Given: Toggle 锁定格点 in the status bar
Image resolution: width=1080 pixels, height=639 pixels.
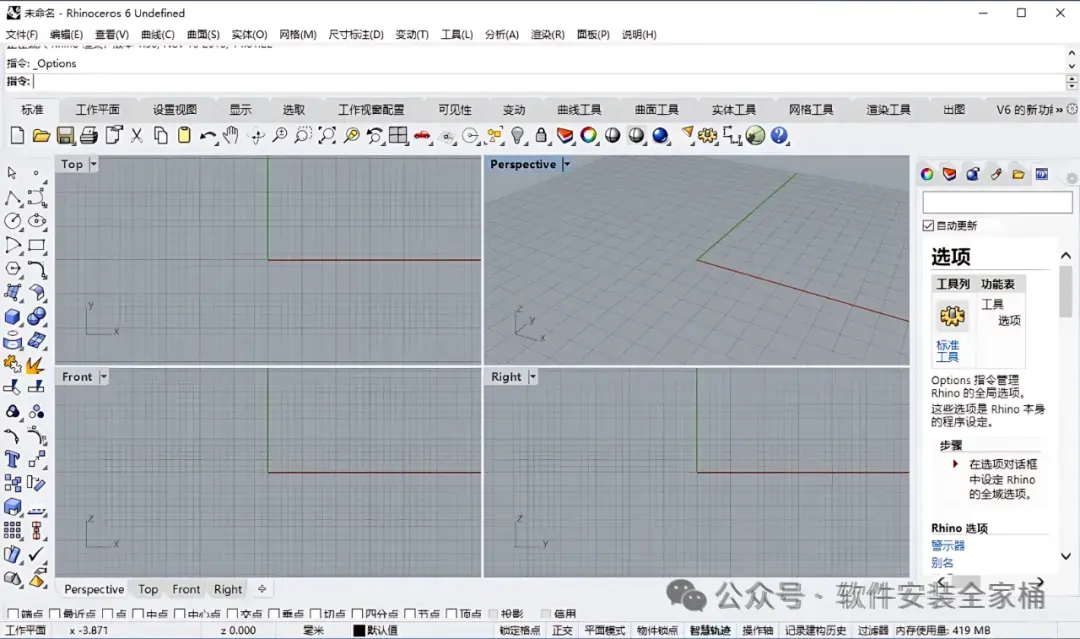Looking at the screenshot, I should pos(520,630).
